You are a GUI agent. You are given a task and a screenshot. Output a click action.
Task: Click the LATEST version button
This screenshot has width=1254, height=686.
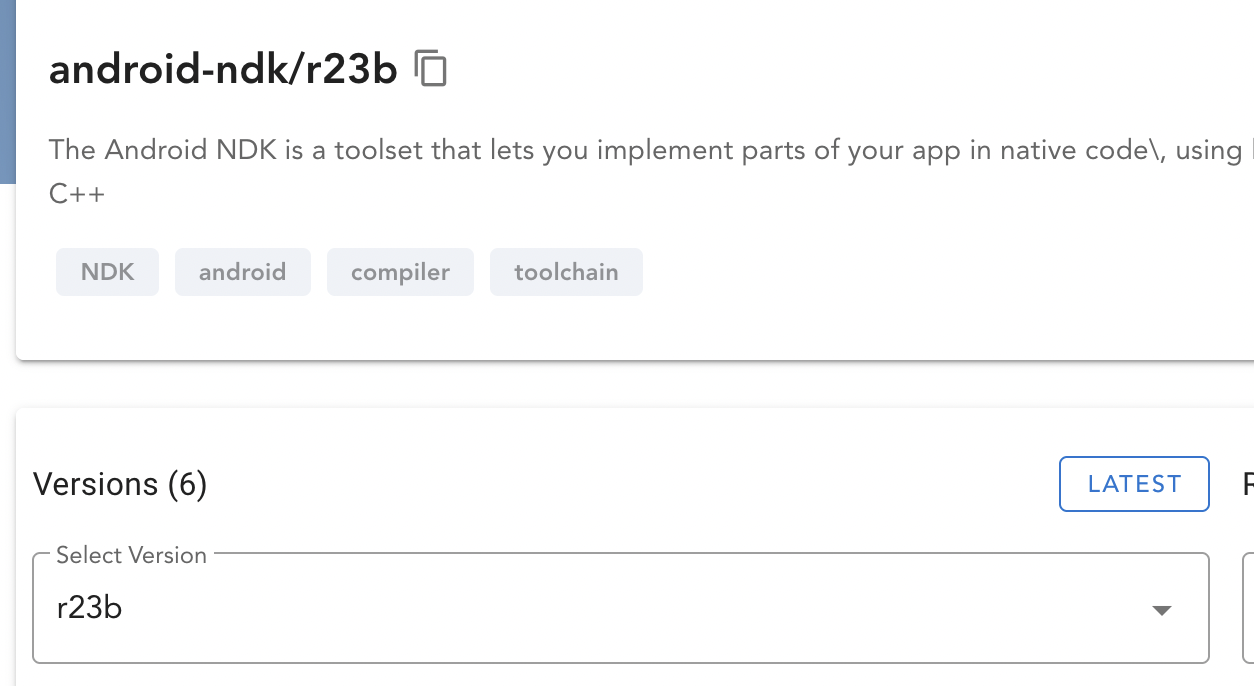1133,483
